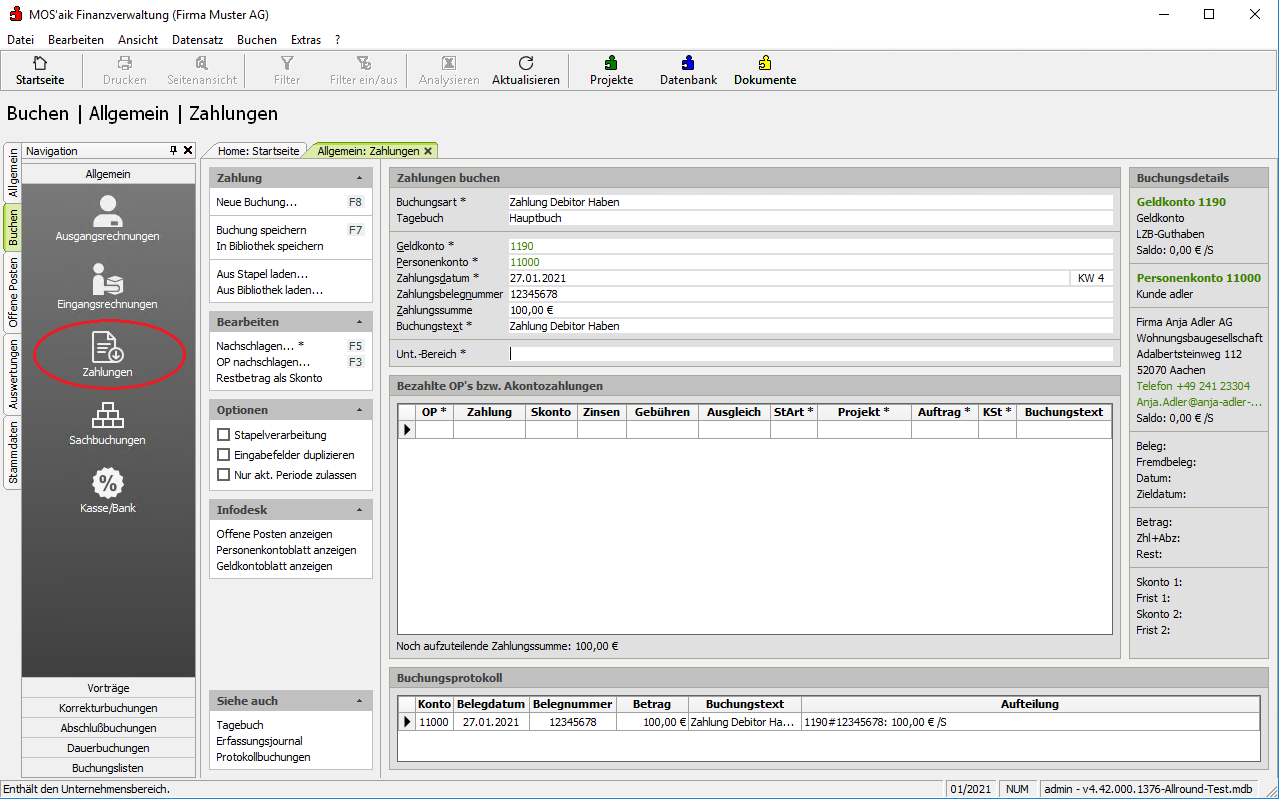Select Sachbuchungen navigation icon
Screen dimensions: 1279x799
point(107,422)
